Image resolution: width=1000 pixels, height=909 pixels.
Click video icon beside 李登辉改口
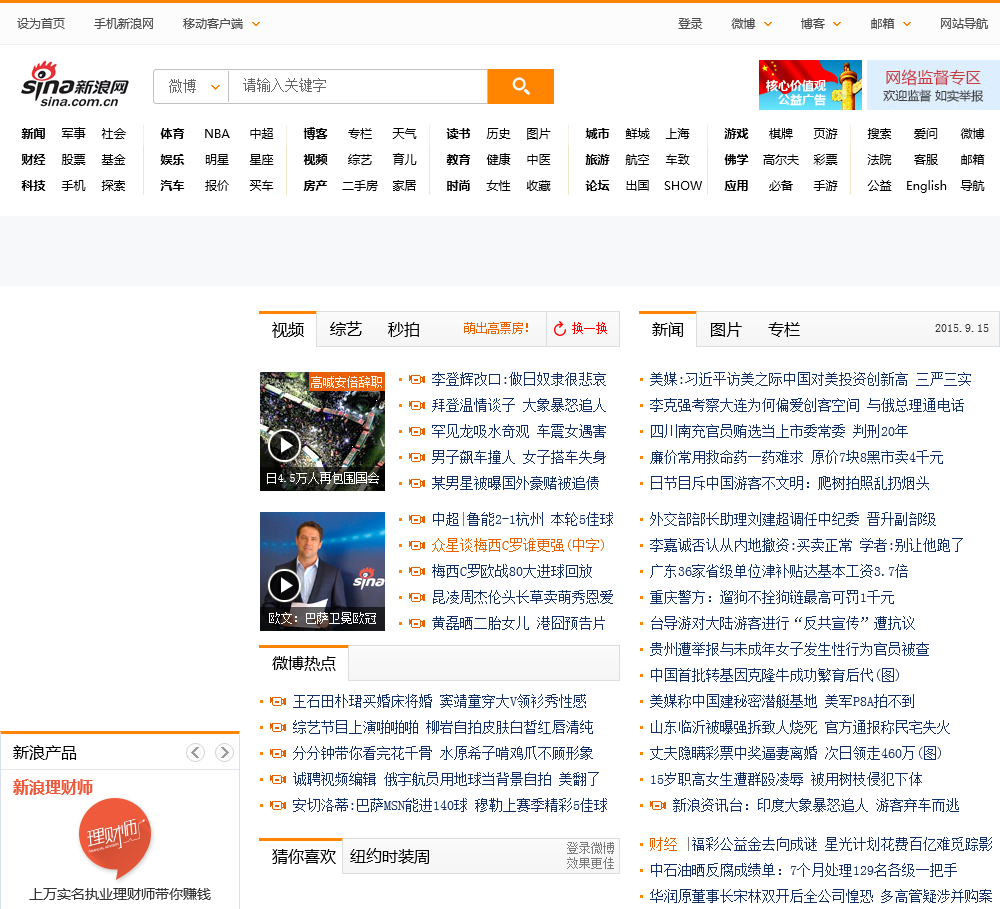coord(416,380)
